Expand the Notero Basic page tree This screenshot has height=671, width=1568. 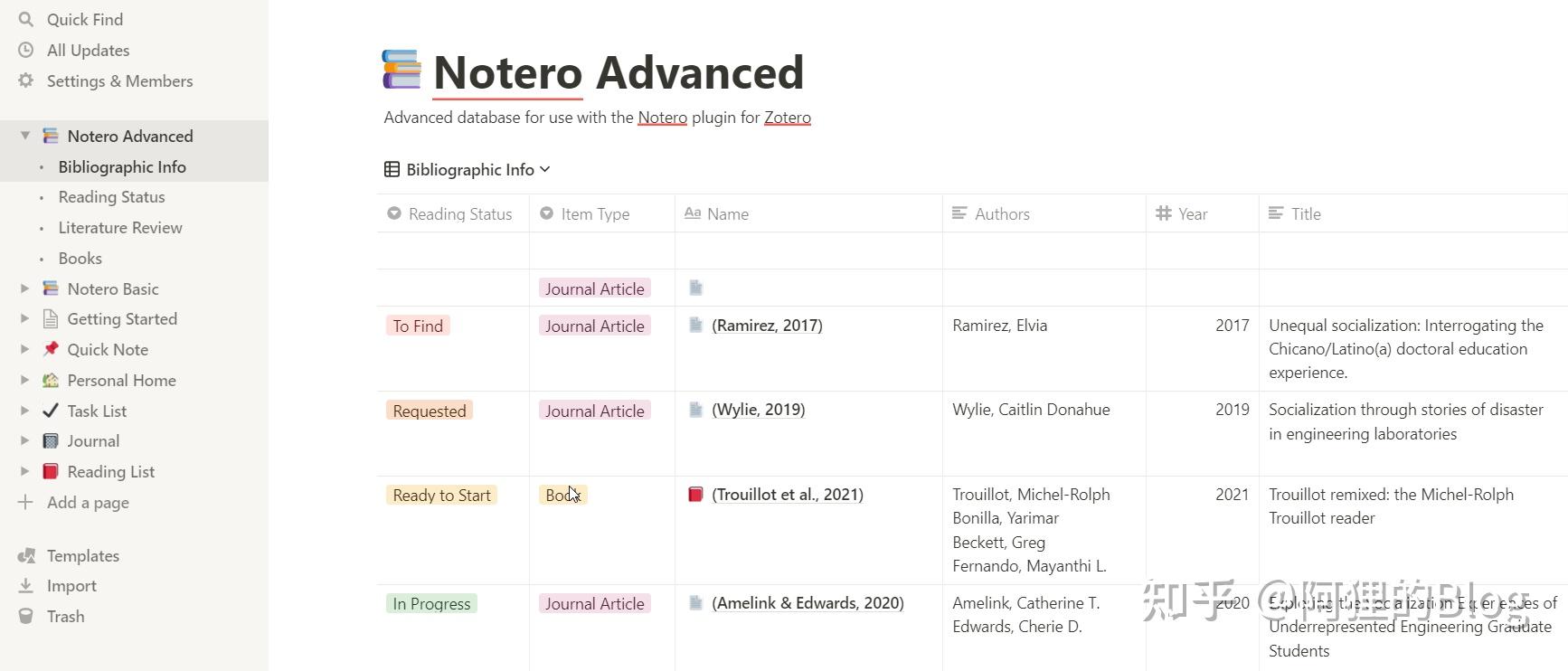point(25,288)
